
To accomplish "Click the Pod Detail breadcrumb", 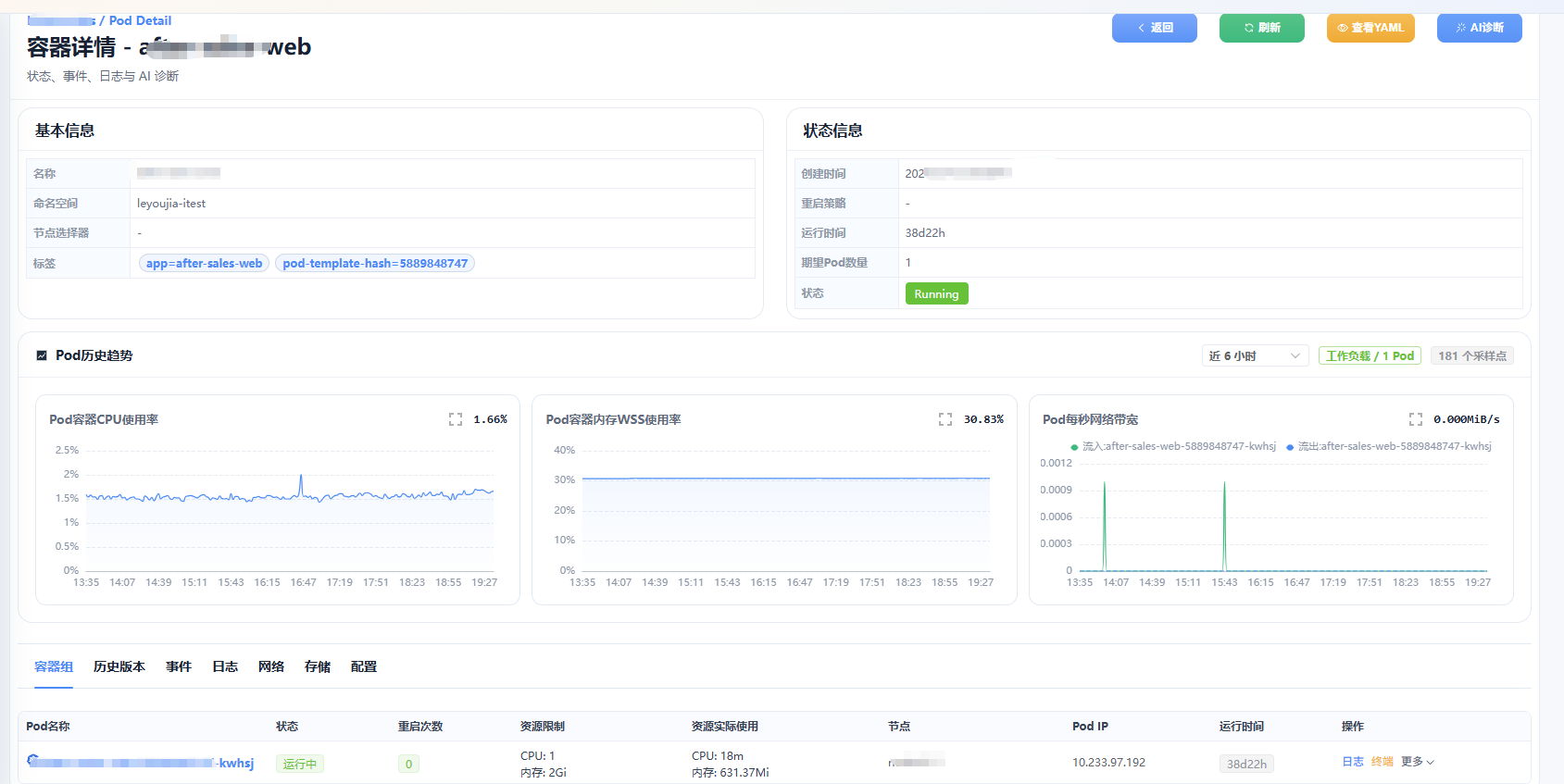I will (140, 20).
